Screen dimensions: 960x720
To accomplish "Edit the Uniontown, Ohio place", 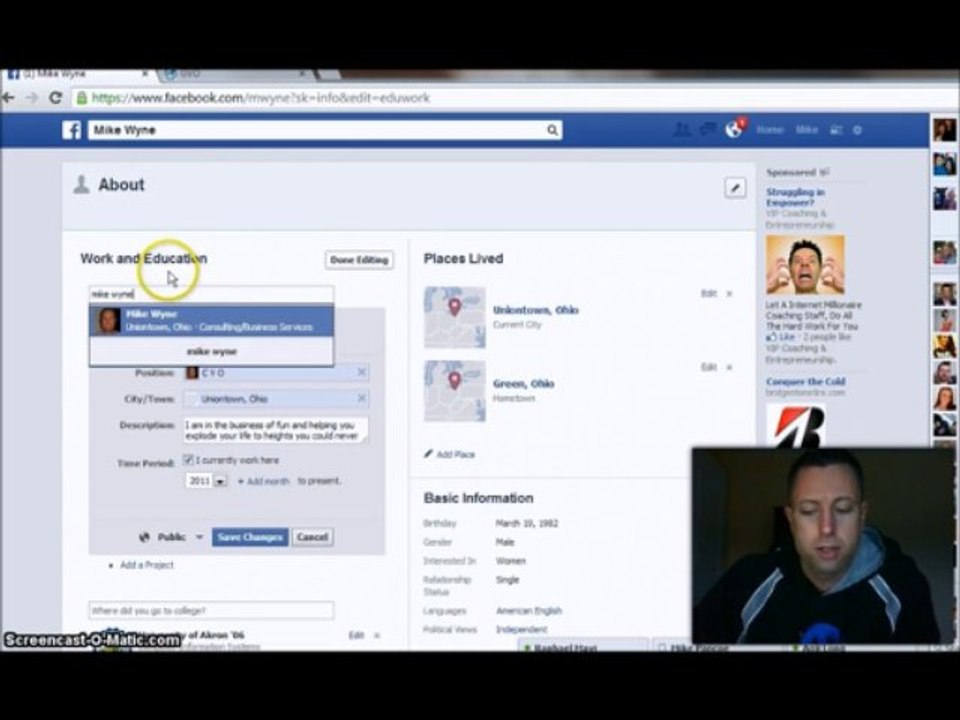I will [708, 294].
